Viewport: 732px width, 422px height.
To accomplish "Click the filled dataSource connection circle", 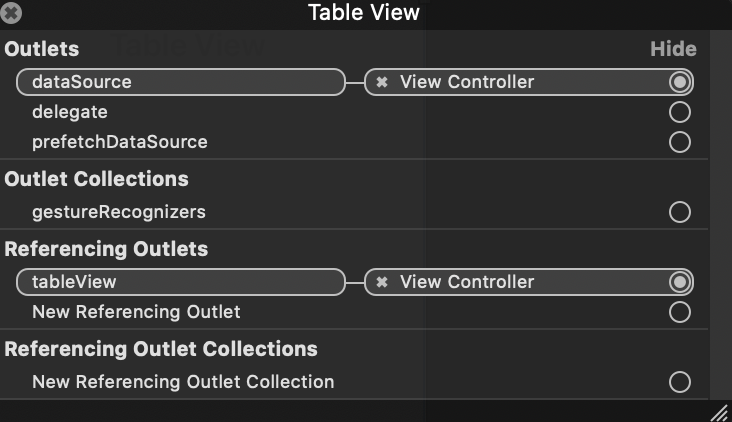I will [x=680, y=82].
